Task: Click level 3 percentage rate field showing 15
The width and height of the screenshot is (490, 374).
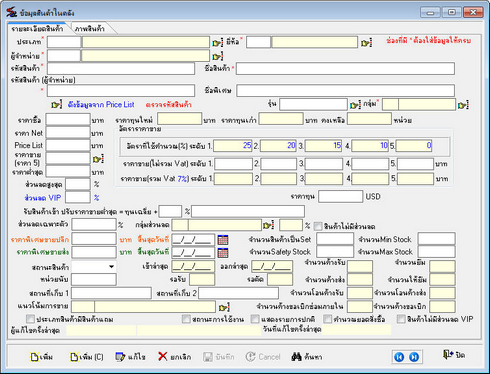Action: (324, 146)
